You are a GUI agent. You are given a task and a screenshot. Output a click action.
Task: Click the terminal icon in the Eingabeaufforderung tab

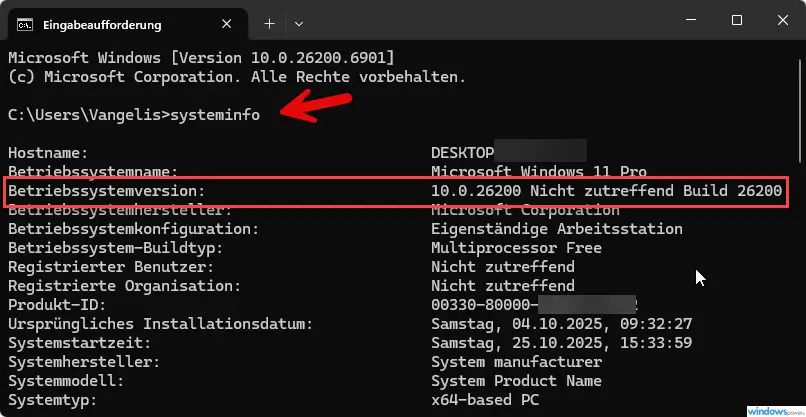tap(27, 22)
